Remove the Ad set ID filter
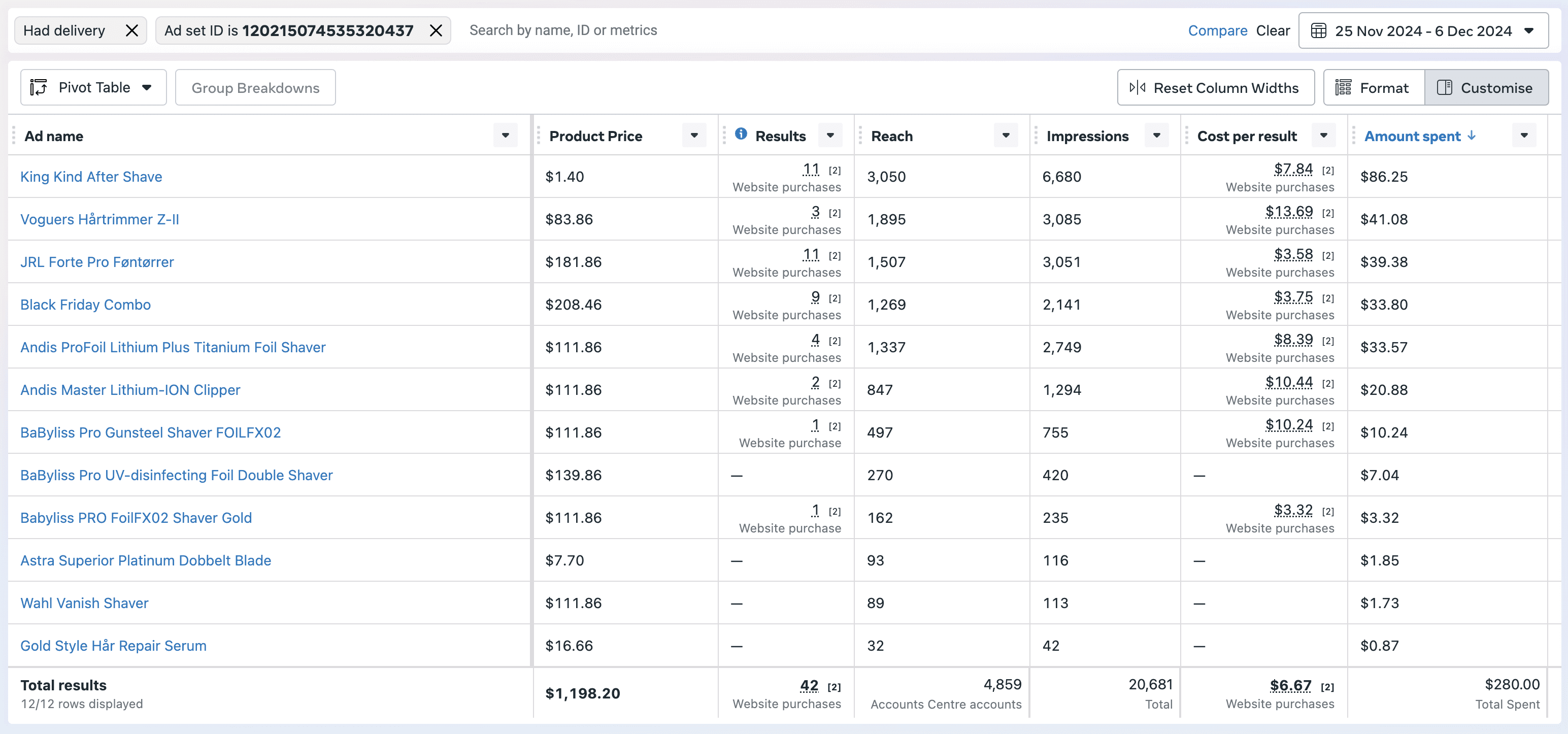 click(435, 30)
